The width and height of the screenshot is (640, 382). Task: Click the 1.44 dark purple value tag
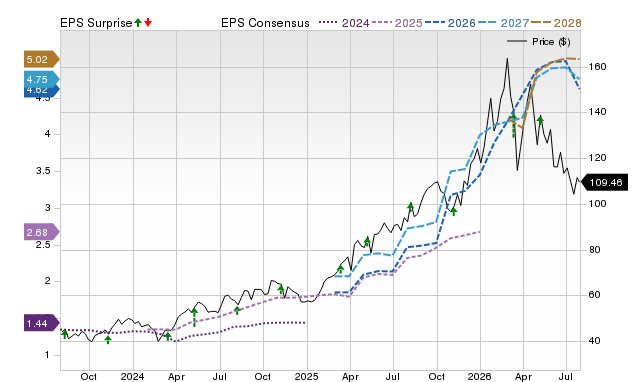pos(42,323)
